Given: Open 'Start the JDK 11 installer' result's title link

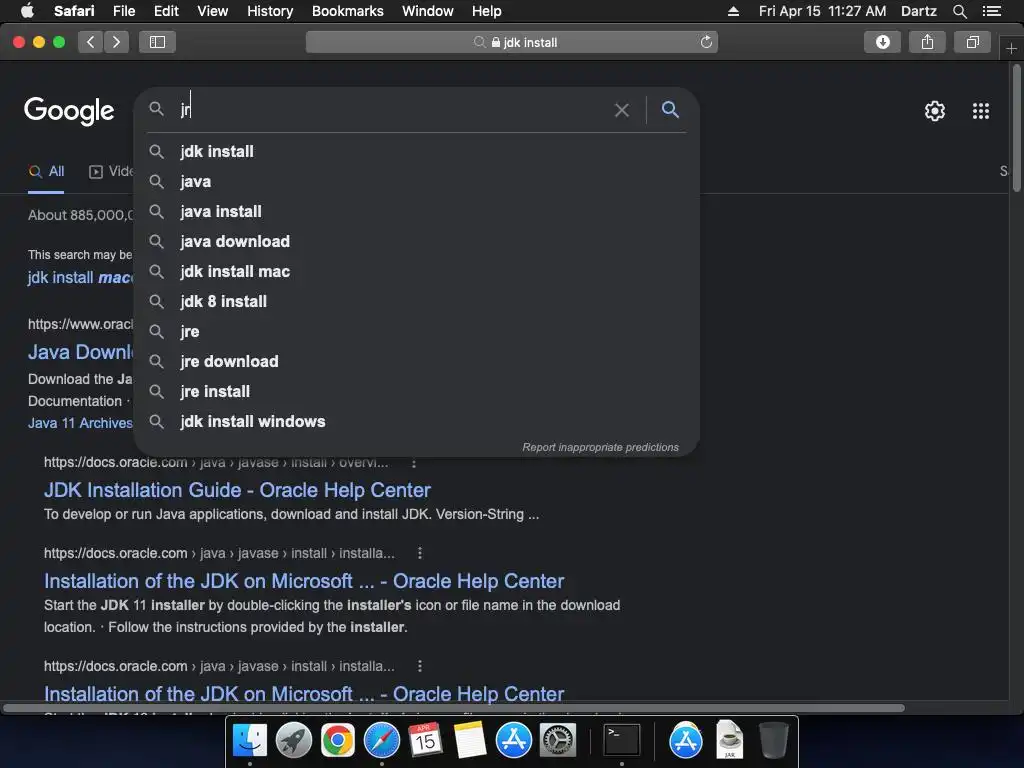Looking at the screenshot, I should click(x=304, y=581).
